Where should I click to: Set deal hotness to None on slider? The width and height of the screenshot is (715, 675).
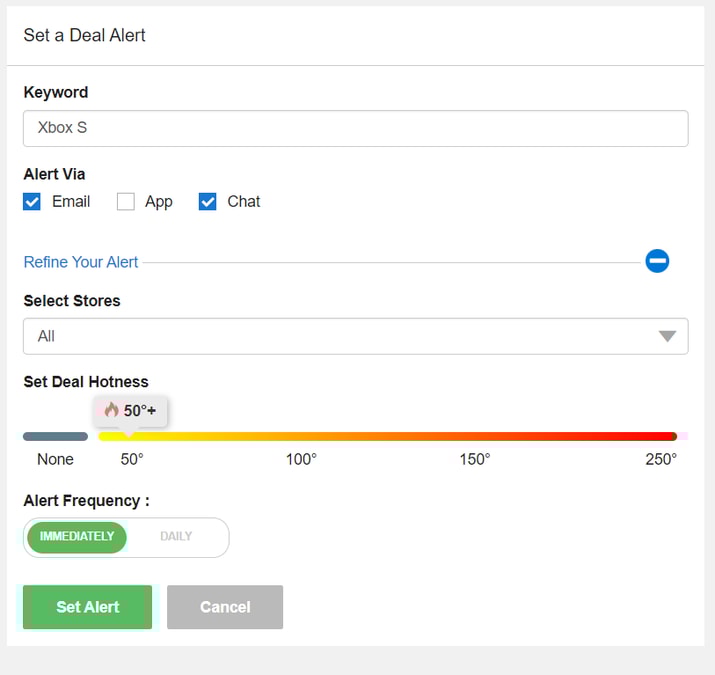[55, 436]
